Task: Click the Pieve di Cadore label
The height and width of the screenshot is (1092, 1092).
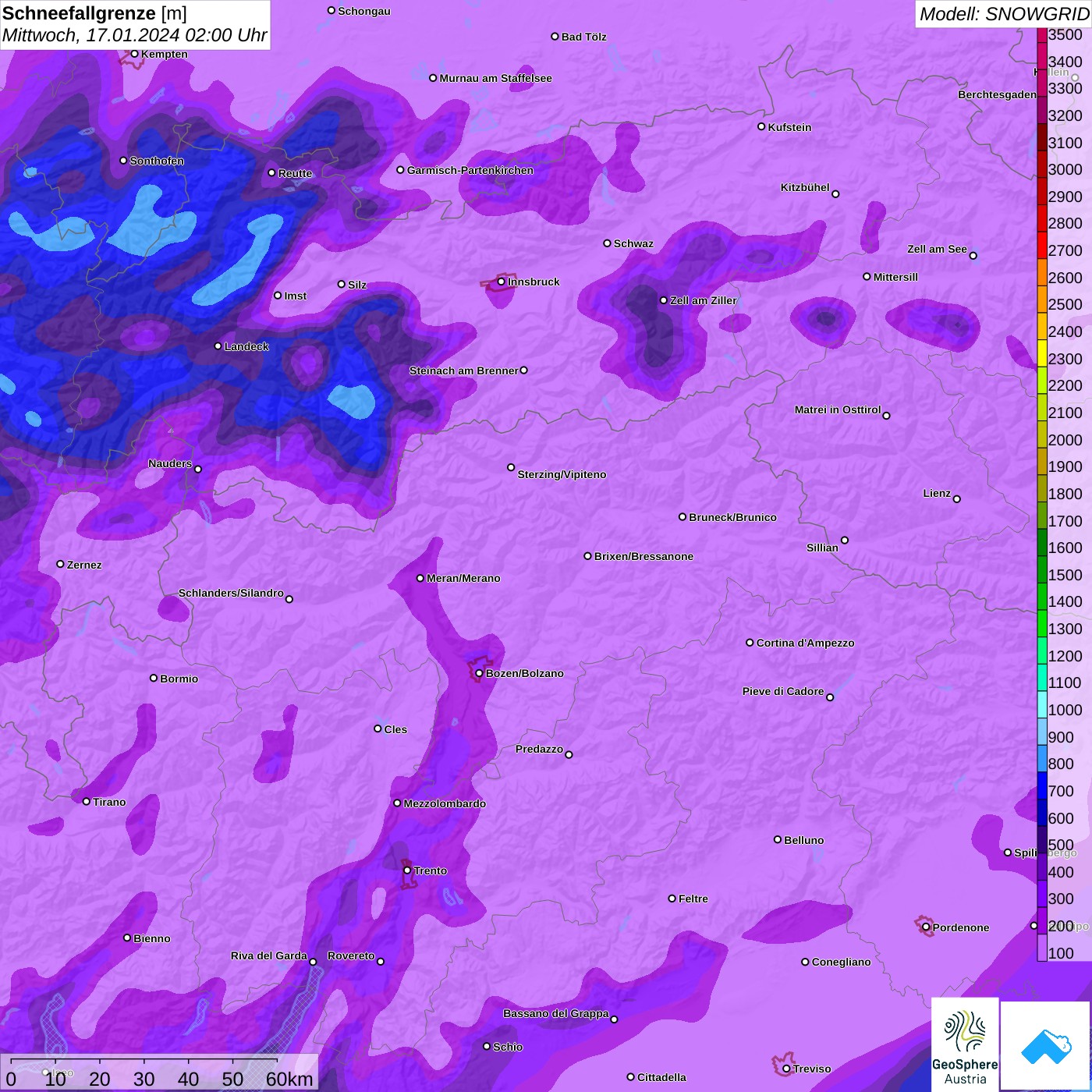Action: tap(783, 691)
